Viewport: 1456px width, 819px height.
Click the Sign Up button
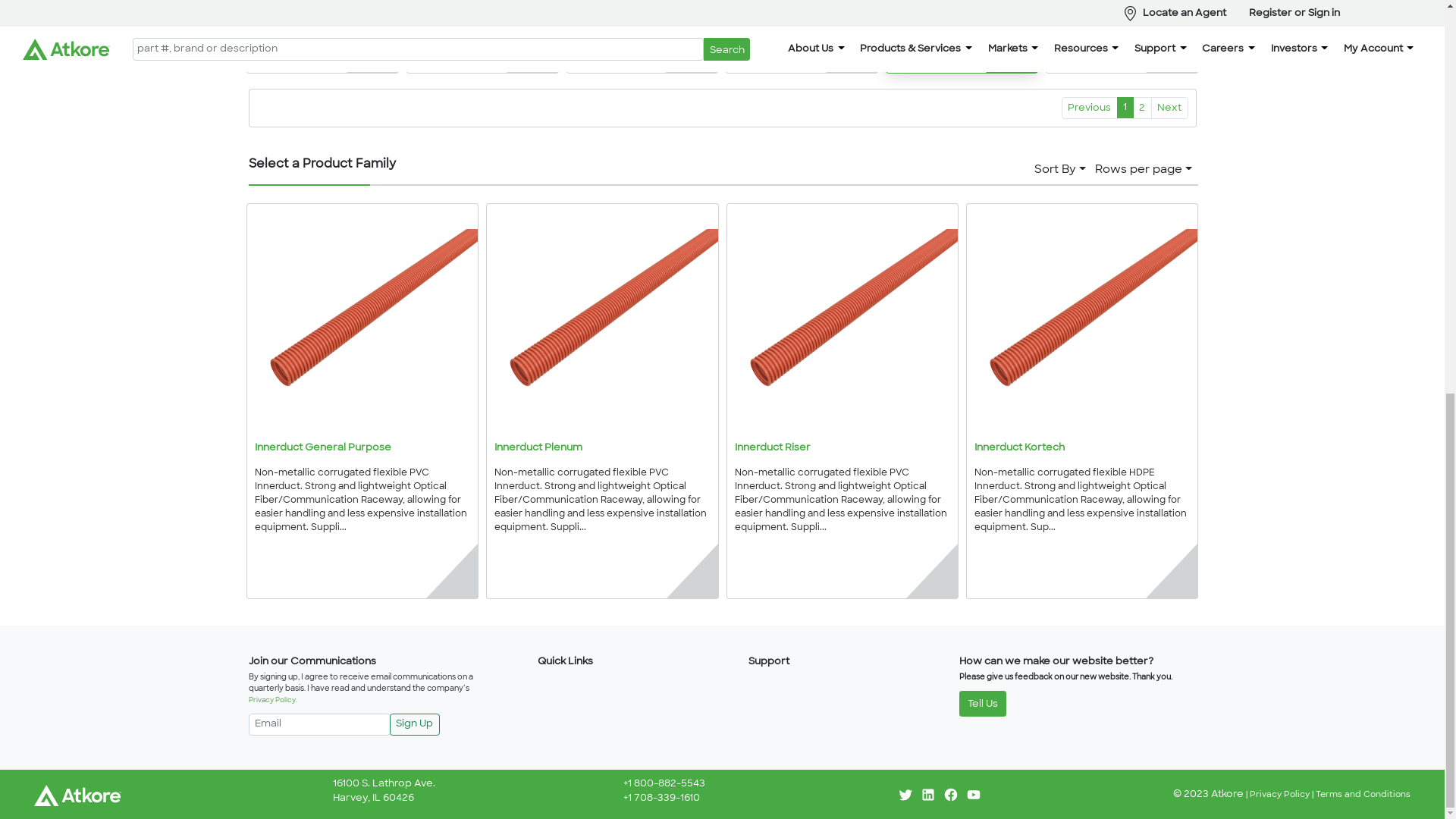(x=415, y=724)
